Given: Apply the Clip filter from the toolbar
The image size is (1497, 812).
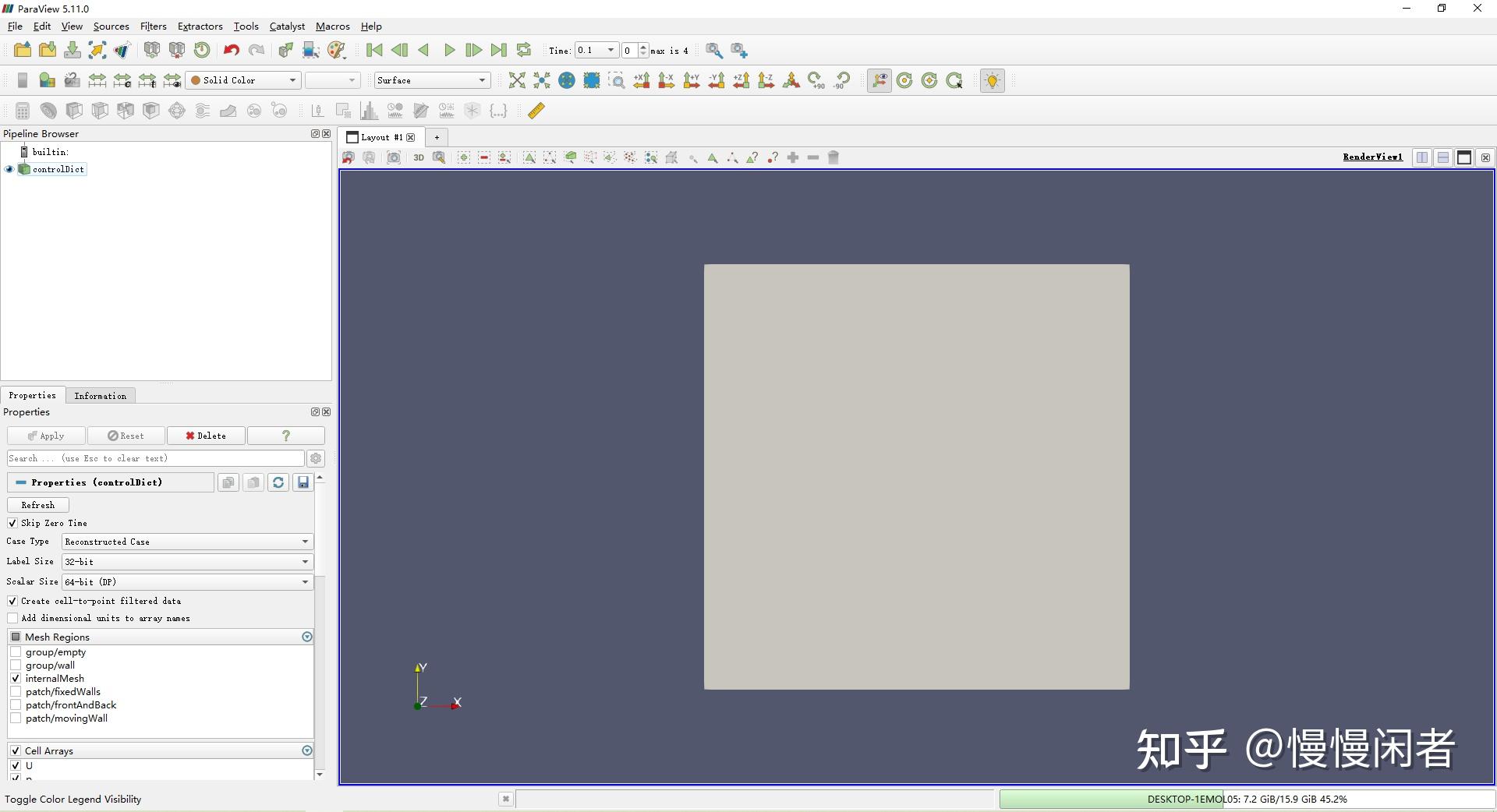Looking at the screenshot, I should click(74, 110).
